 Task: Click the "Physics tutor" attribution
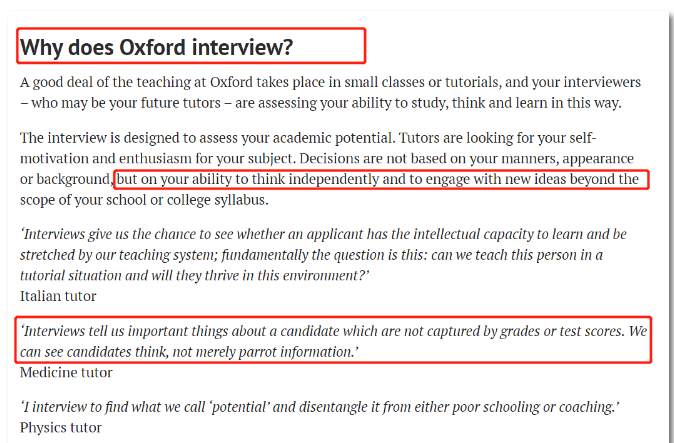click(x=61, y=428)
